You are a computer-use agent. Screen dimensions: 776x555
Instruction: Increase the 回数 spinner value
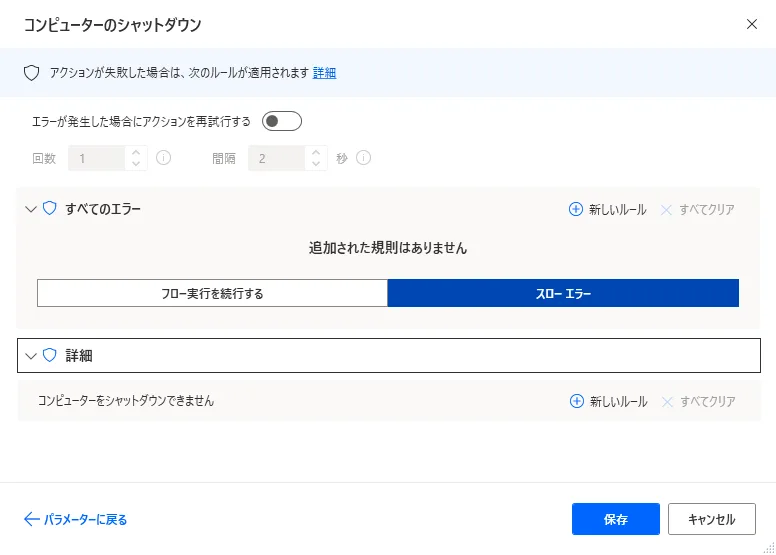(137, 152)
